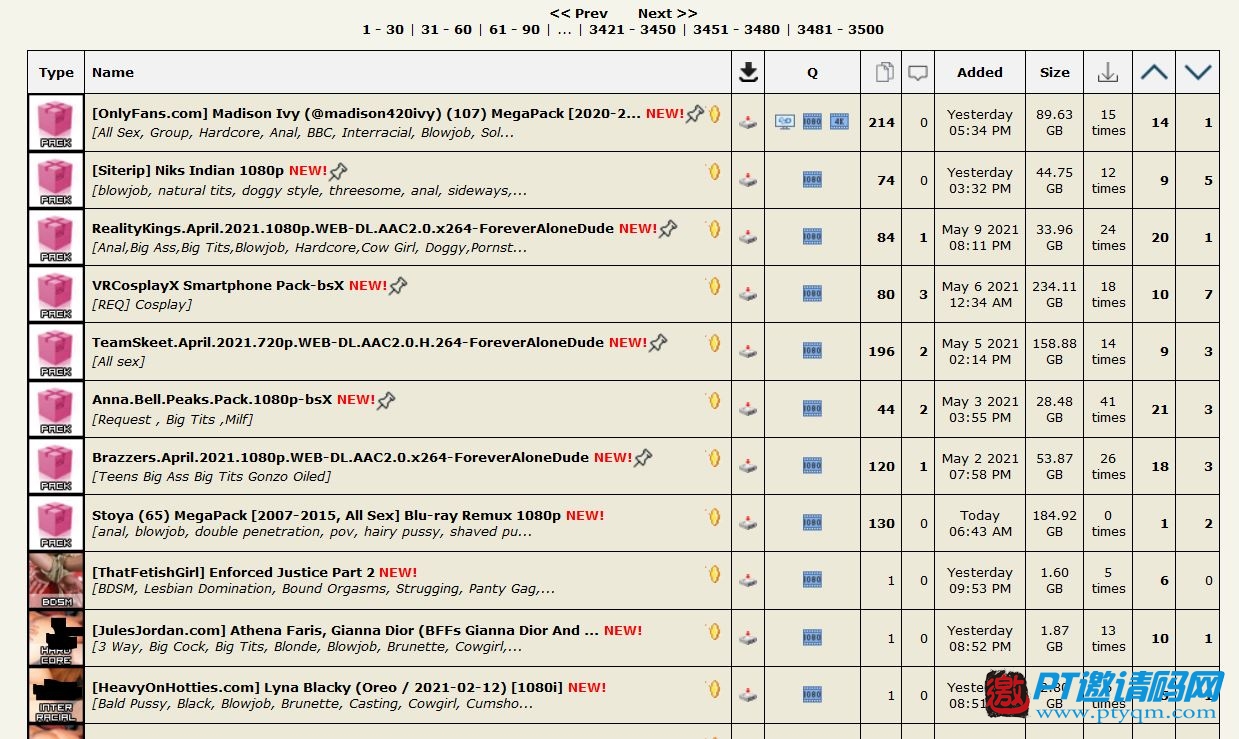Screen dimensions: 1239x739
Task: Sort by snatched download-tray header icon
Action: coord(1108,72)
